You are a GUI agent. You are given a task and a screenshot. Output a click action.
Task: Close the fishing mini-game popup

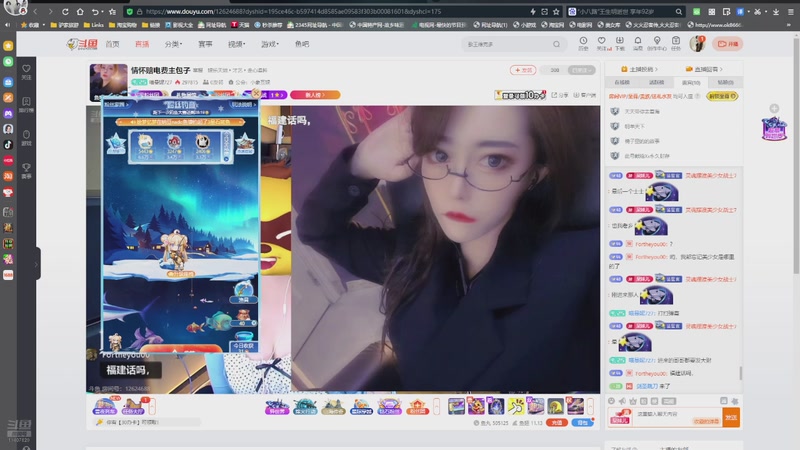[256, 93]
